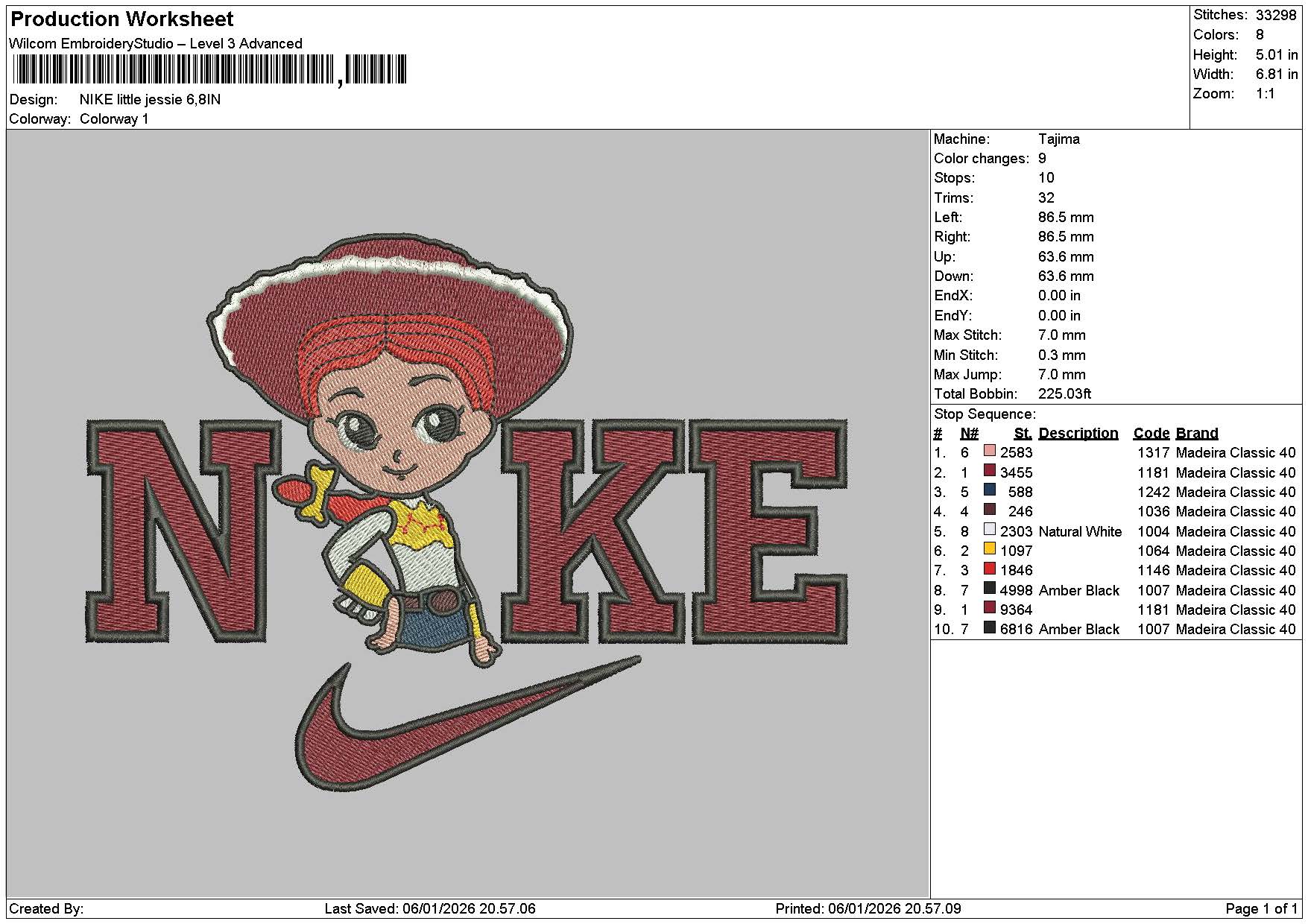
Task: Click the black swatch for stop 8
Action: tap(990, 588)
